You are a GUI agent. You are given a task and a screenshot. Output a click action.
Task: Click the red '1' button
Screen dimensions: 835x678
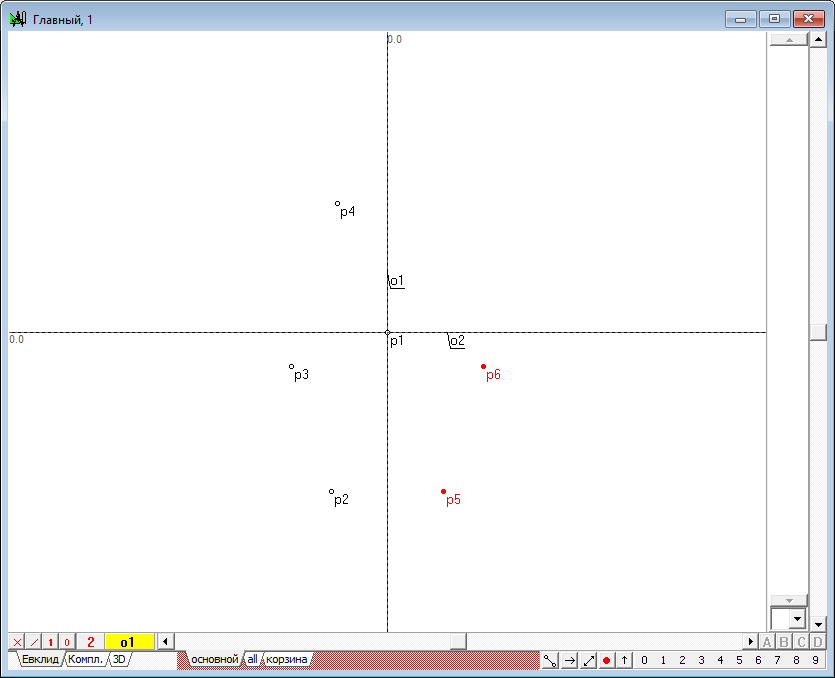tap(51, 642)
